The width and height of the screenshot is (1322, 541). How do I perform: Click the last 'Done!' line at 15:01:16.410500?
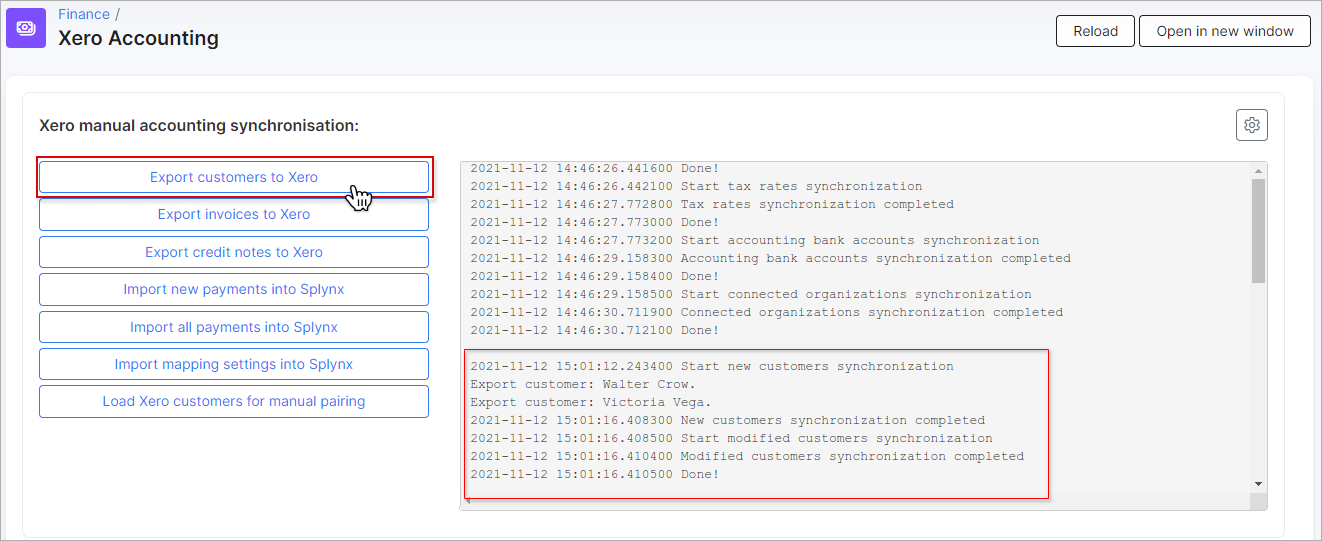click(594, 474)
